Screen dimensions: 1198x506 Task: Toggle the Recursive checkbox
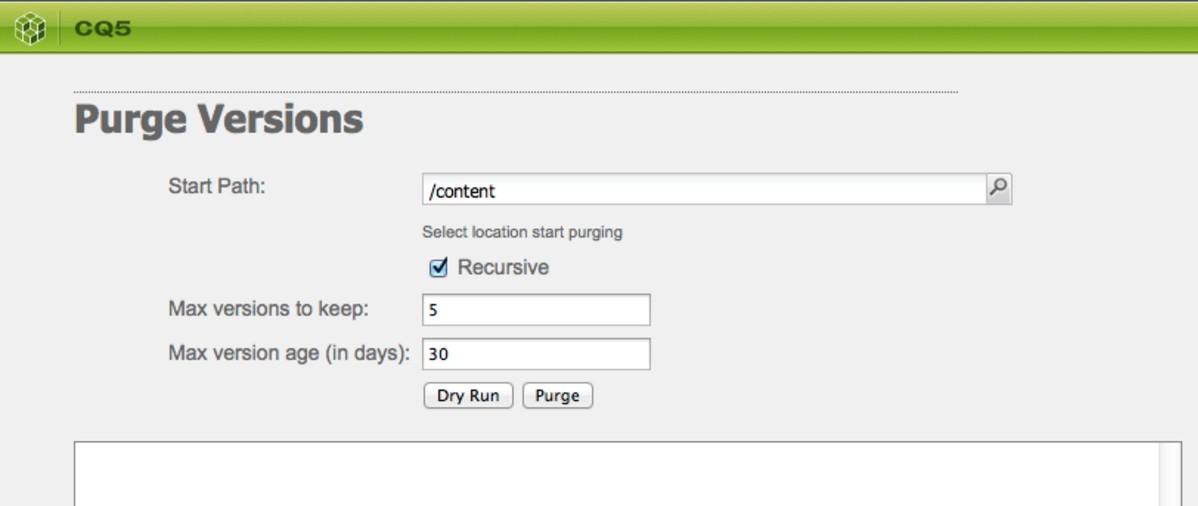coord(439,268)
